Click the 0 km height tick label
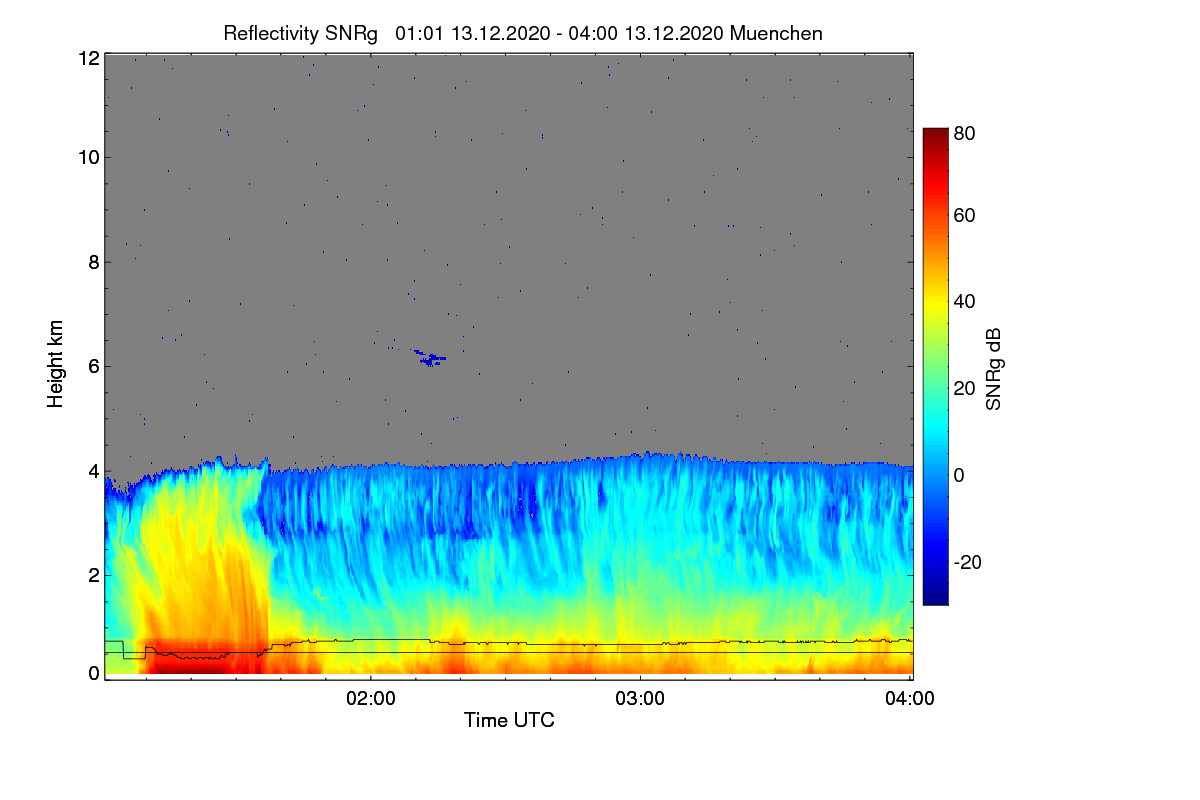Image resolution: width=1200 pixels, height=800 pixels. point(94,674)
